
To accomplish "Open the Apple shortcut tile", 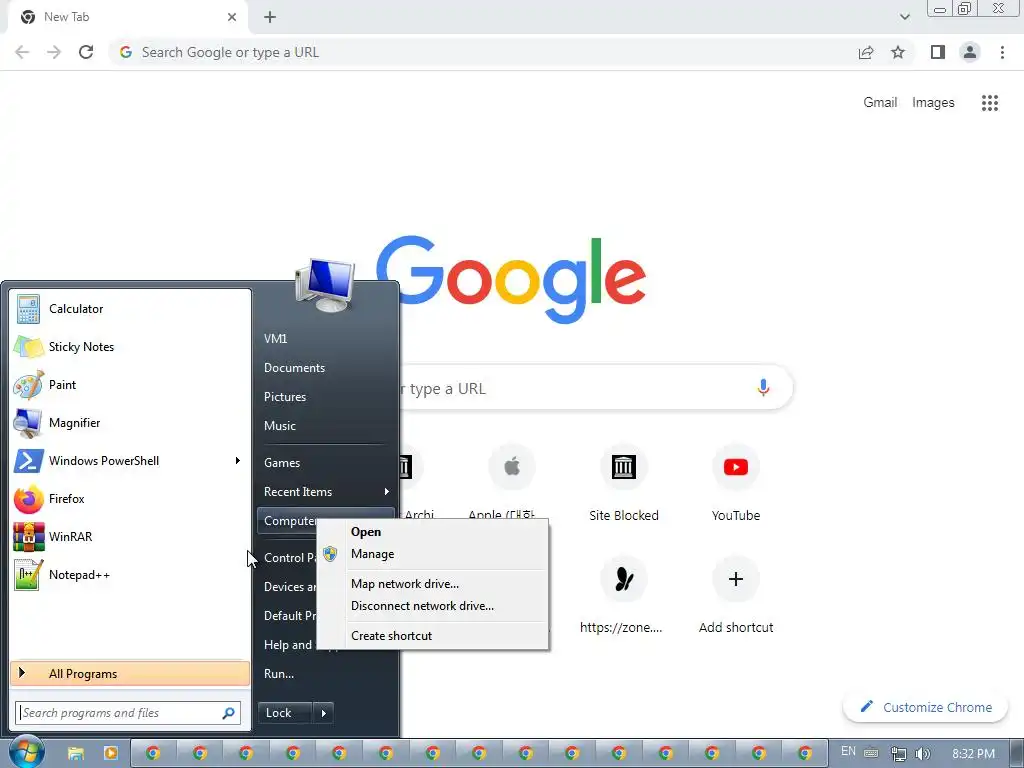I will pyautogui.click(x=511, y=484).
